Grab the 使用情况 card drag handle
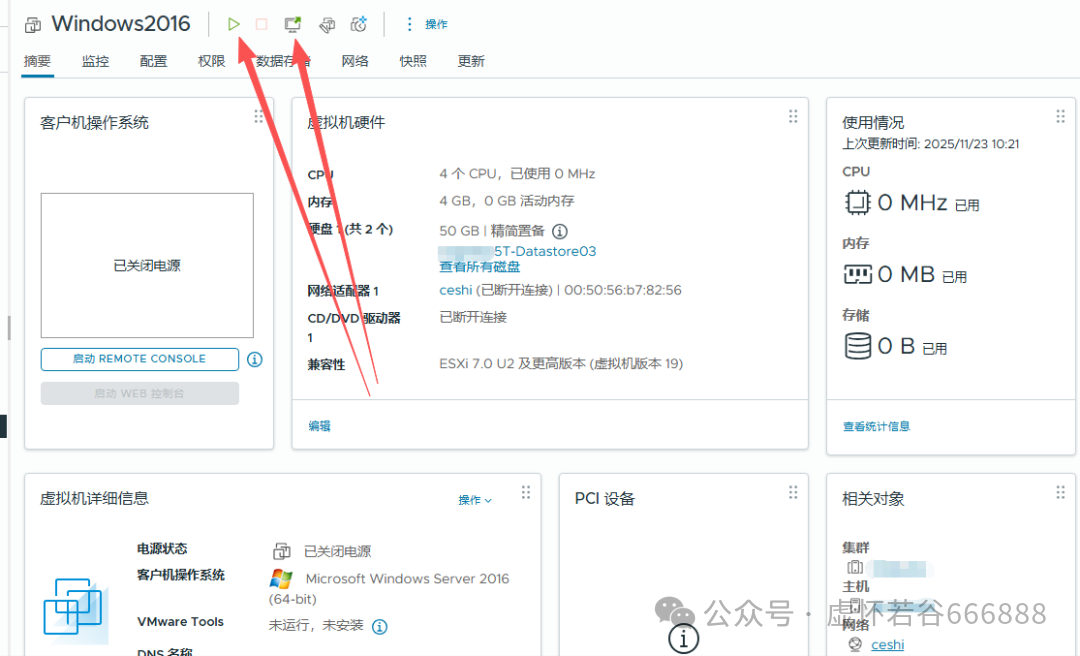 [1060, 116]
